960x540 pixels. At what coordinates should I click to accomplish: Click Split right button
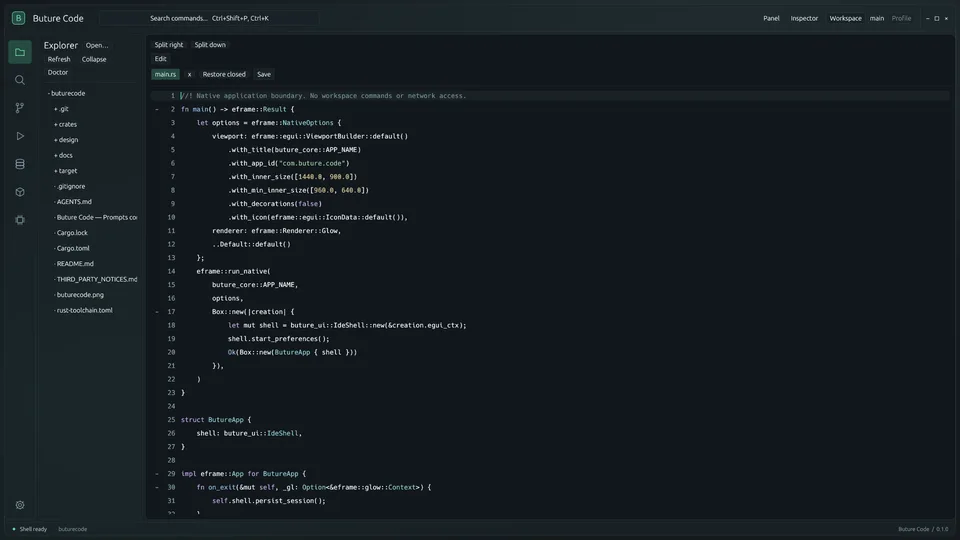pyautogui.click(x=168, y=45)
